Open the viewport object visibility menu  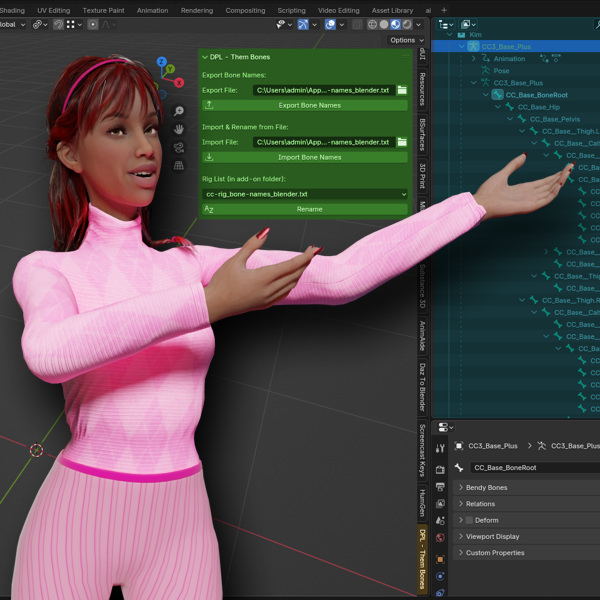tap(284, 24)
